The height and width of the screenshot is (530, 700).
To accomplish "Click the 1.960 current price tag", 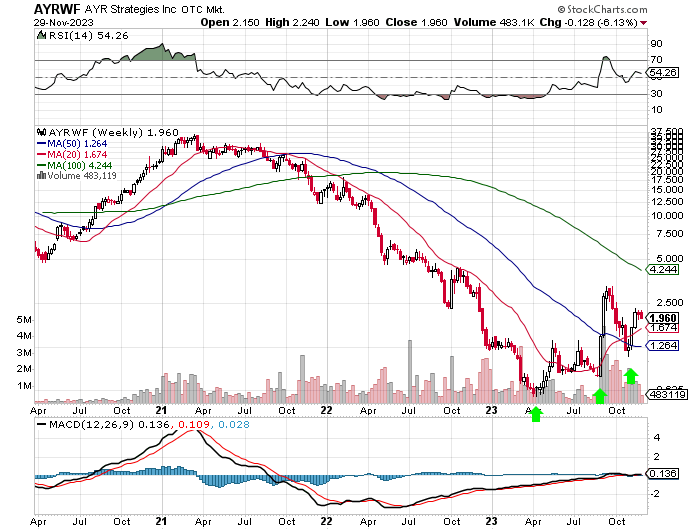I will coord(664,317).
